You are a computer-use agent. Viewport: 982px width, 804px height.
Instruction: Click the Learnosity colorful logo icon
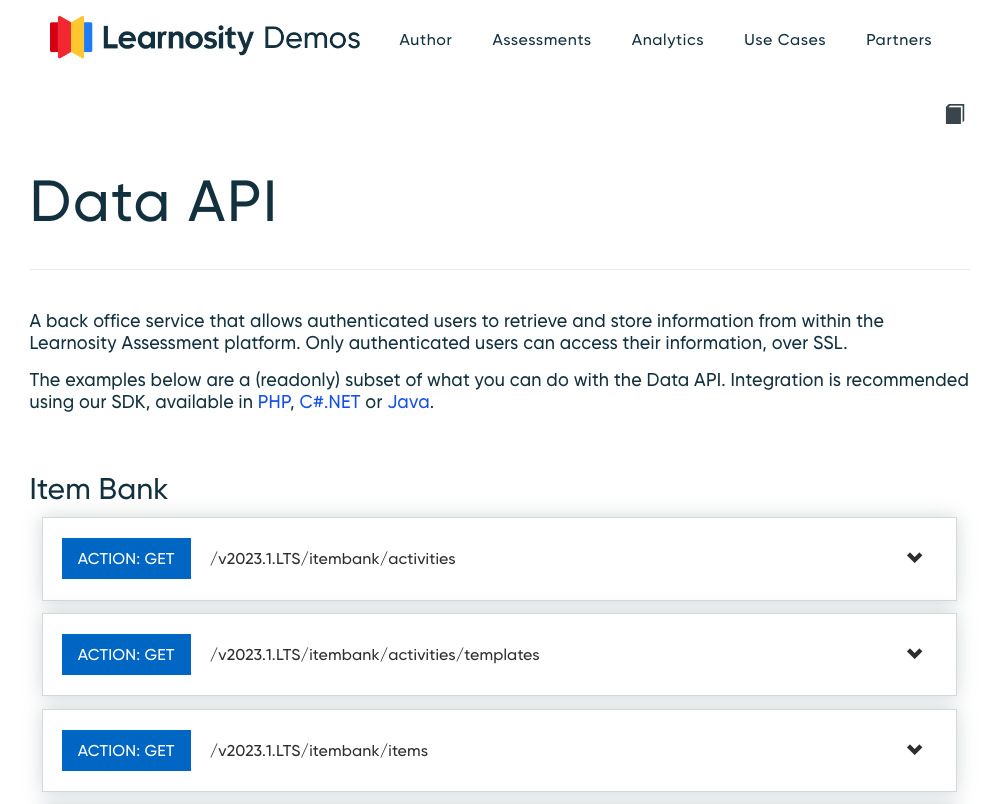pyautogui.click(x=71, y=38)
